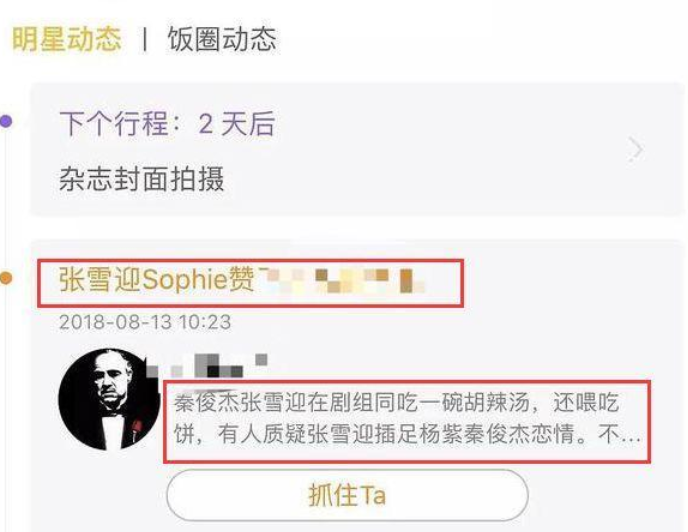688x532 pixels.
Task: Tap the 抓住Ta button
Action: coord(347,495)
